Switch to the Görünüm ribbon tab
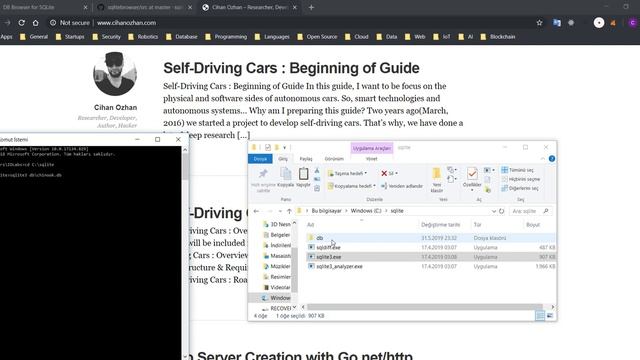The image size is (640, 360). point(334,159)
